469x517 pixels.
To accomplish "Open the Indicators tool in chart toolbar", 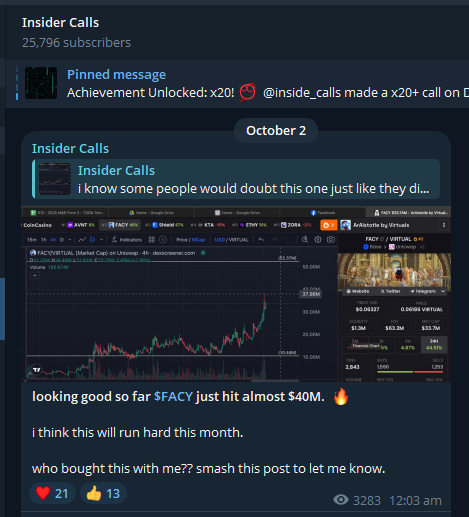I will (x=127, y=239).
